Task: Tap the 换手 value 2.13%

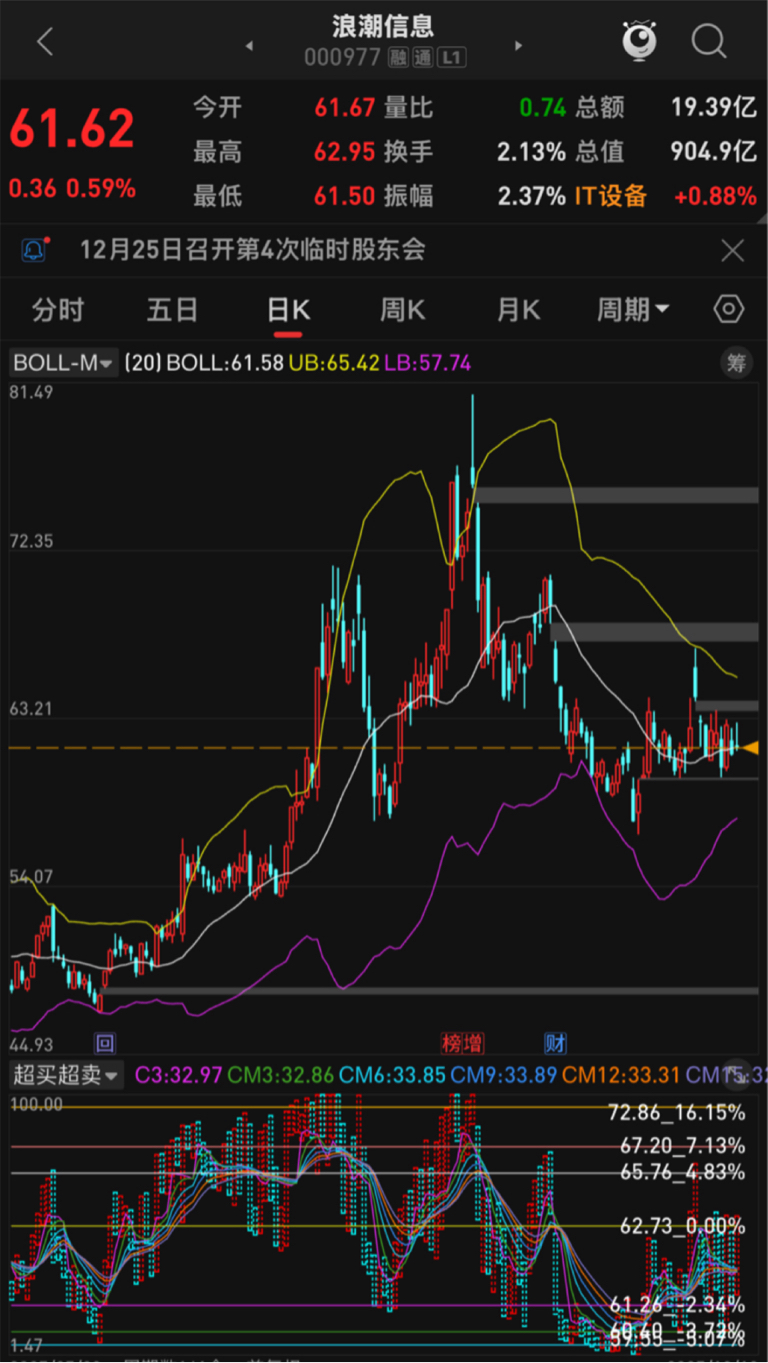Action: pos(532,152)
